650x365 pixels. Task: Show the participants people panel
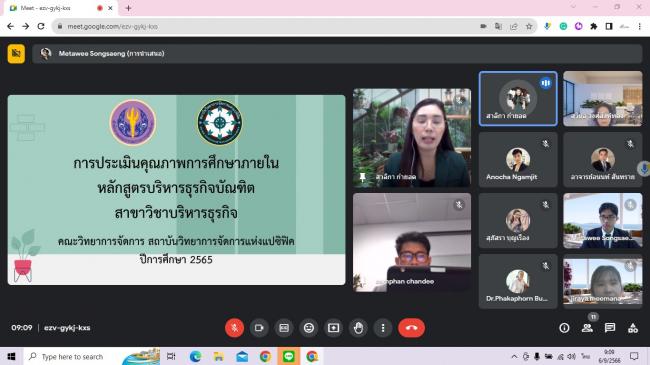[587, 328]
